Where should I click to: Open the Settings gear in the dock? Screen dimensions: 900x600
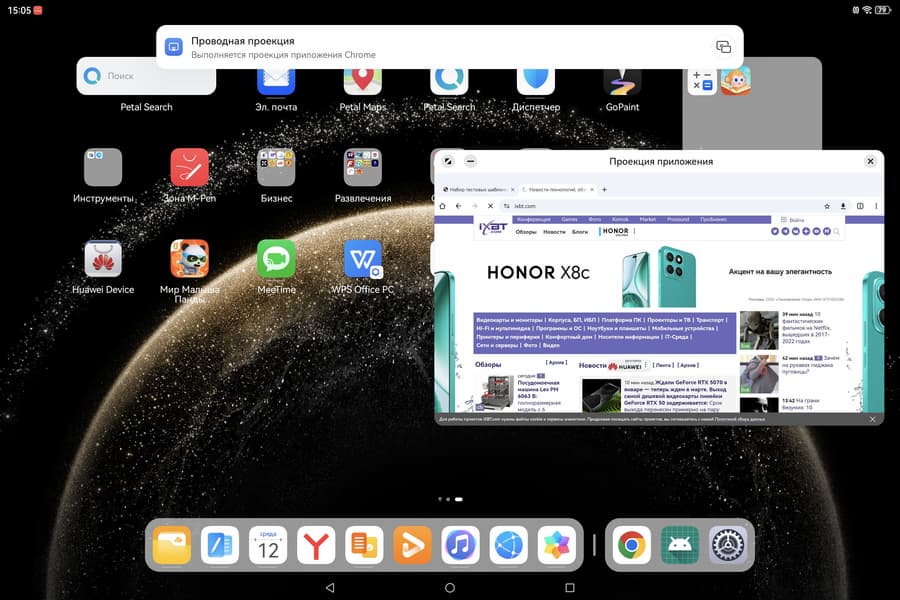coord(728,545)
